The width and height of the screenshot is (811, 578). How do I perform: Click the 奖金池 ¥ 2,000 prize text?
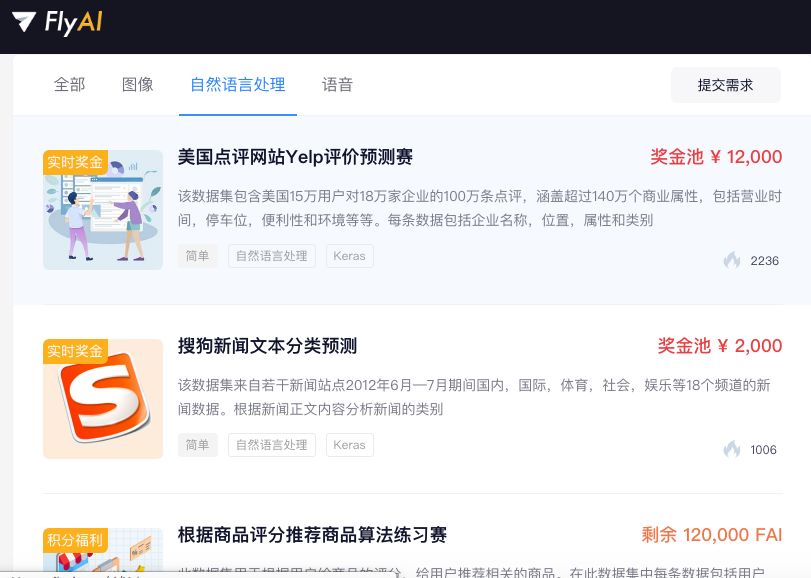click(x=719, y=346)
